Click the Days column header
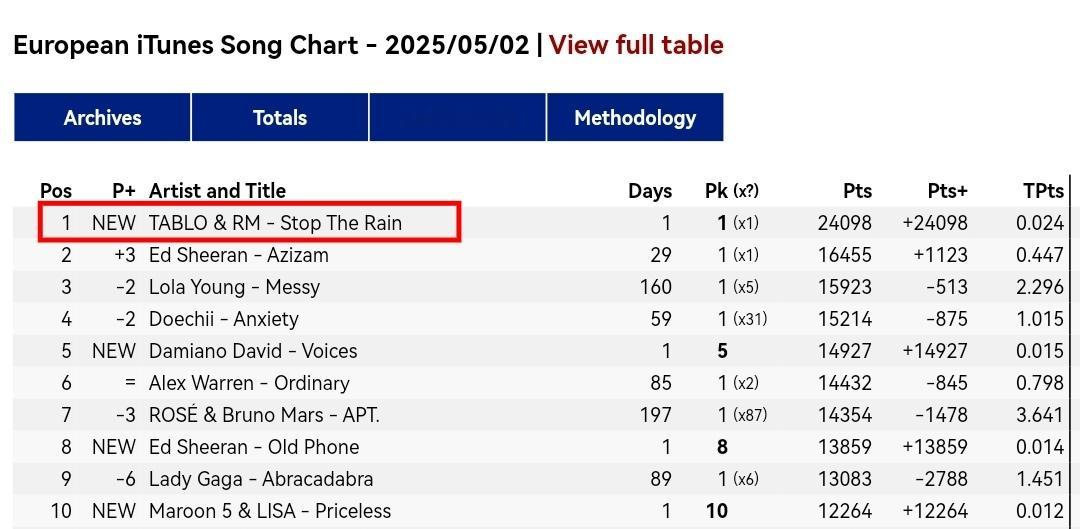1080x529 pixels. pyautogui.click(x=650, y=191)
